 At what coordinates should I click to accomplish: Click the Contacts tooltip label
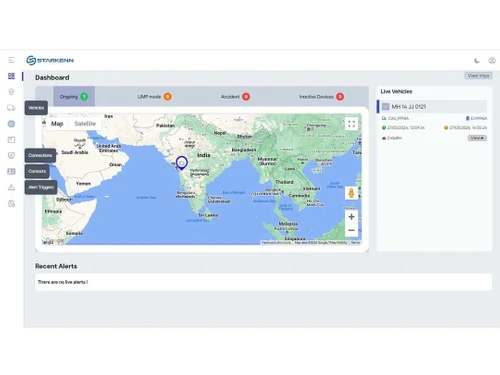coord(37,171)
